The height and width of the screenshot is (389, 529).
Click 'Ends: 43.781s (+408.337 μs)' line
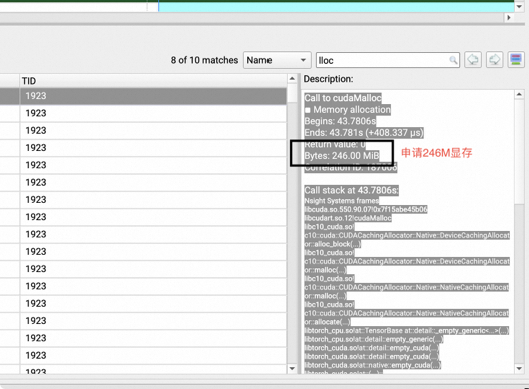[x=364, y=133]
